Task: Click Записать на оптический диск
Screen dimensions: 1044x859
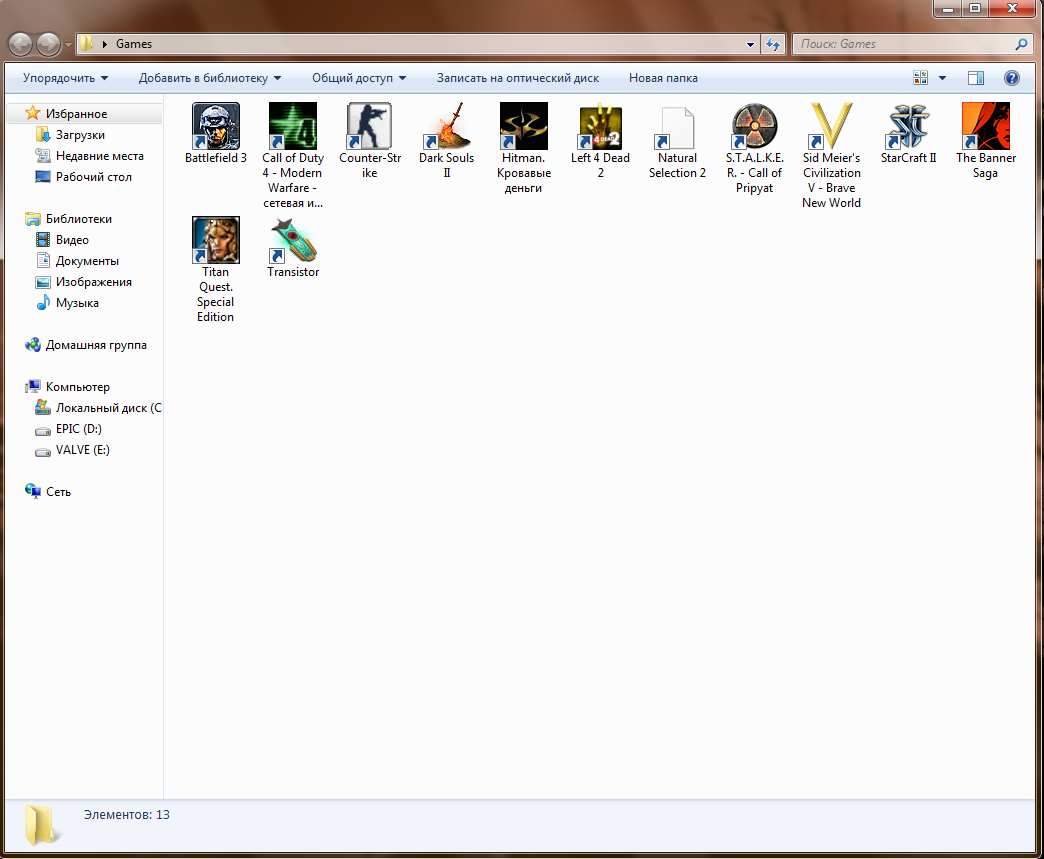Action: click(517, 78)
